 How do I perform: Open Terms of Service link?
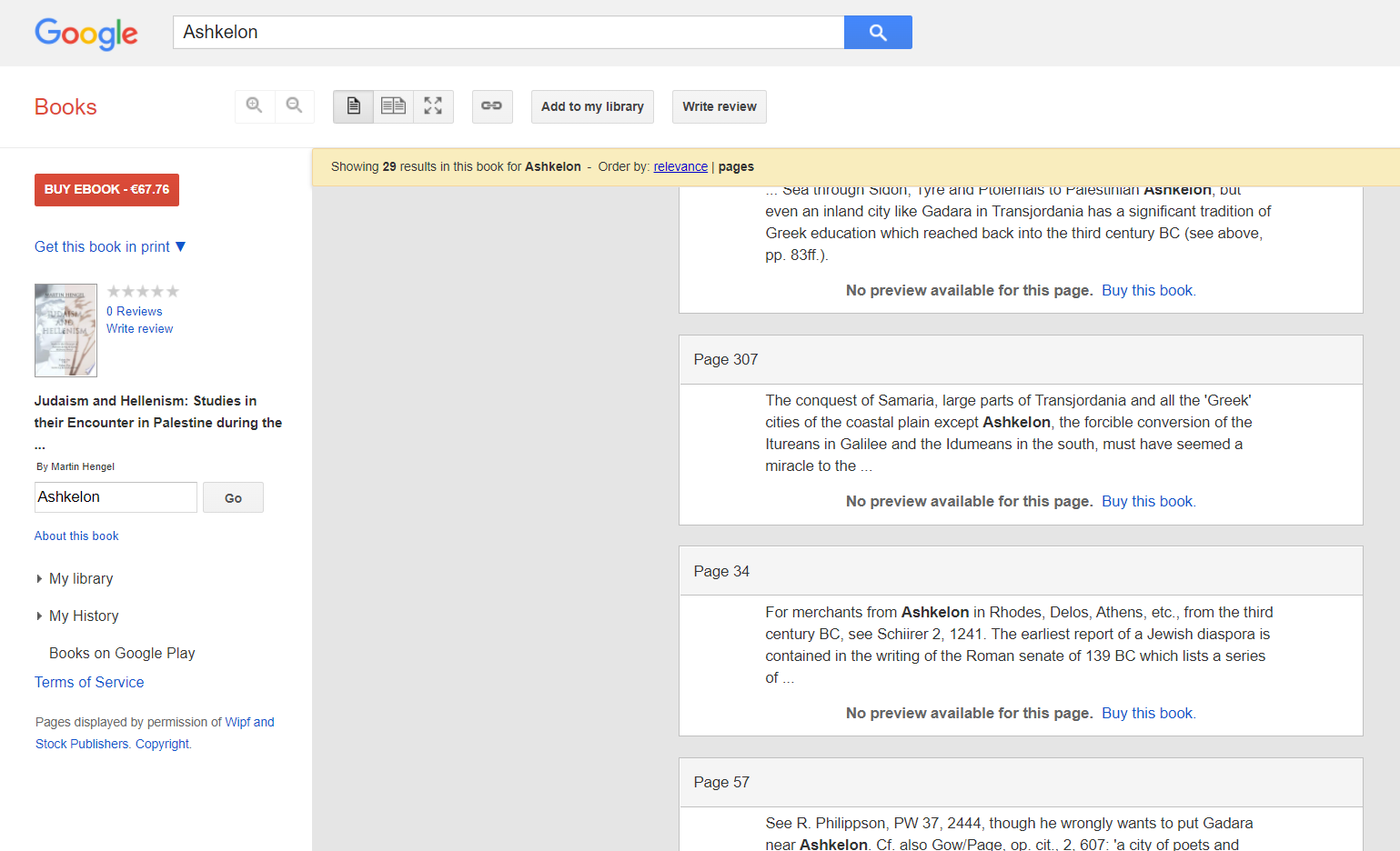tap(89, 682)
